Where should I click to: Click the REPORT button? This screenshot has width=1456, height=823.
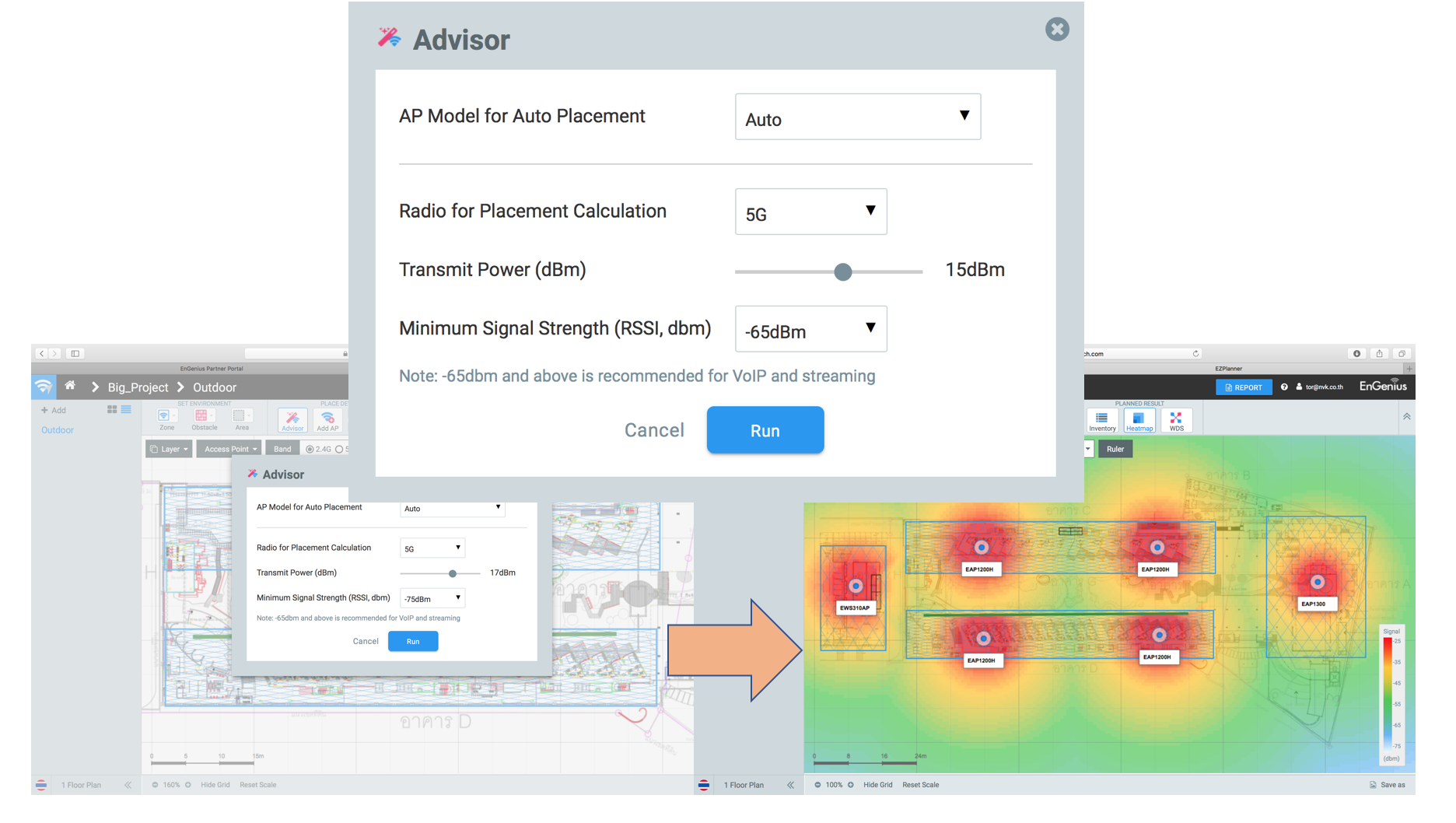point(1244,387)
